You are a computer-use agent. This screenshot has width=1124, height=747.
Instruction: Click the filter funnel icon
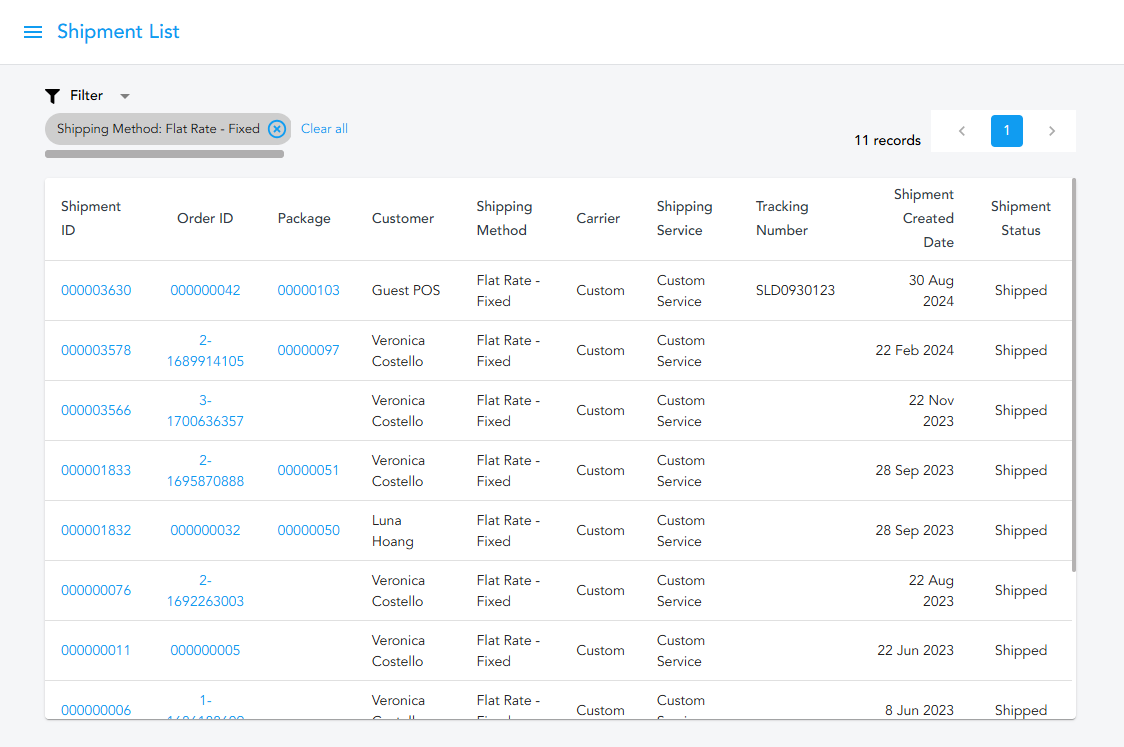click(52, 95)
